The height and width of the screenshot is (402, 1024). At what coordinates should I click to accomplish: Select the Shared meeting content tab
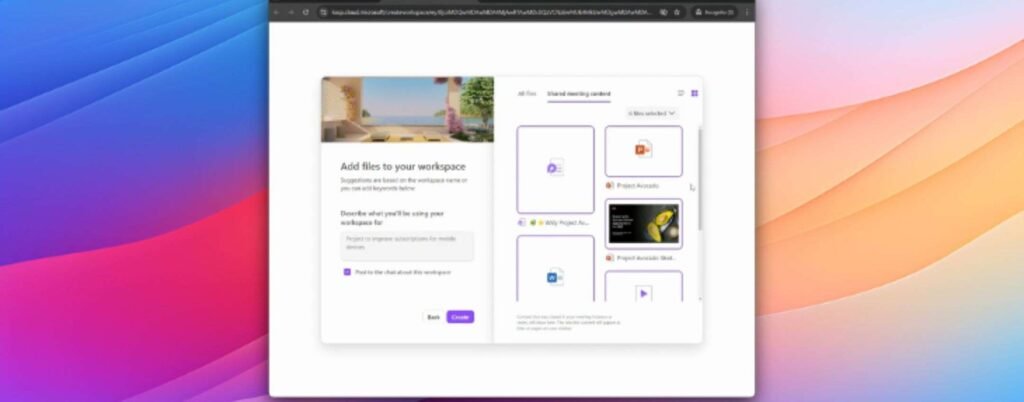[x=579, y=93]
